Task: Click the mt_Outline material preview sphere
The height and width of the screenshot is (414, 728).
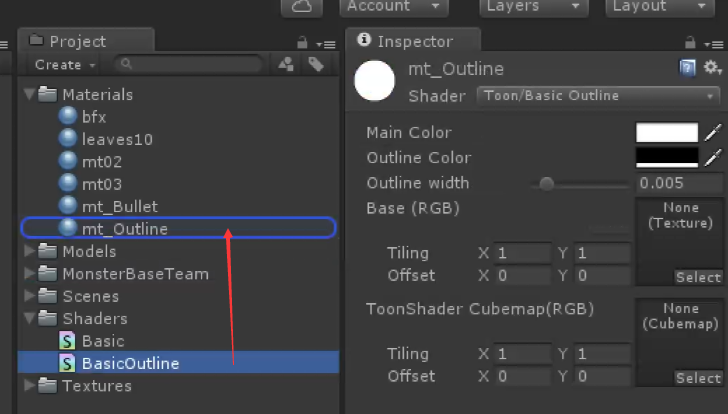Action: tap(375, 81)
